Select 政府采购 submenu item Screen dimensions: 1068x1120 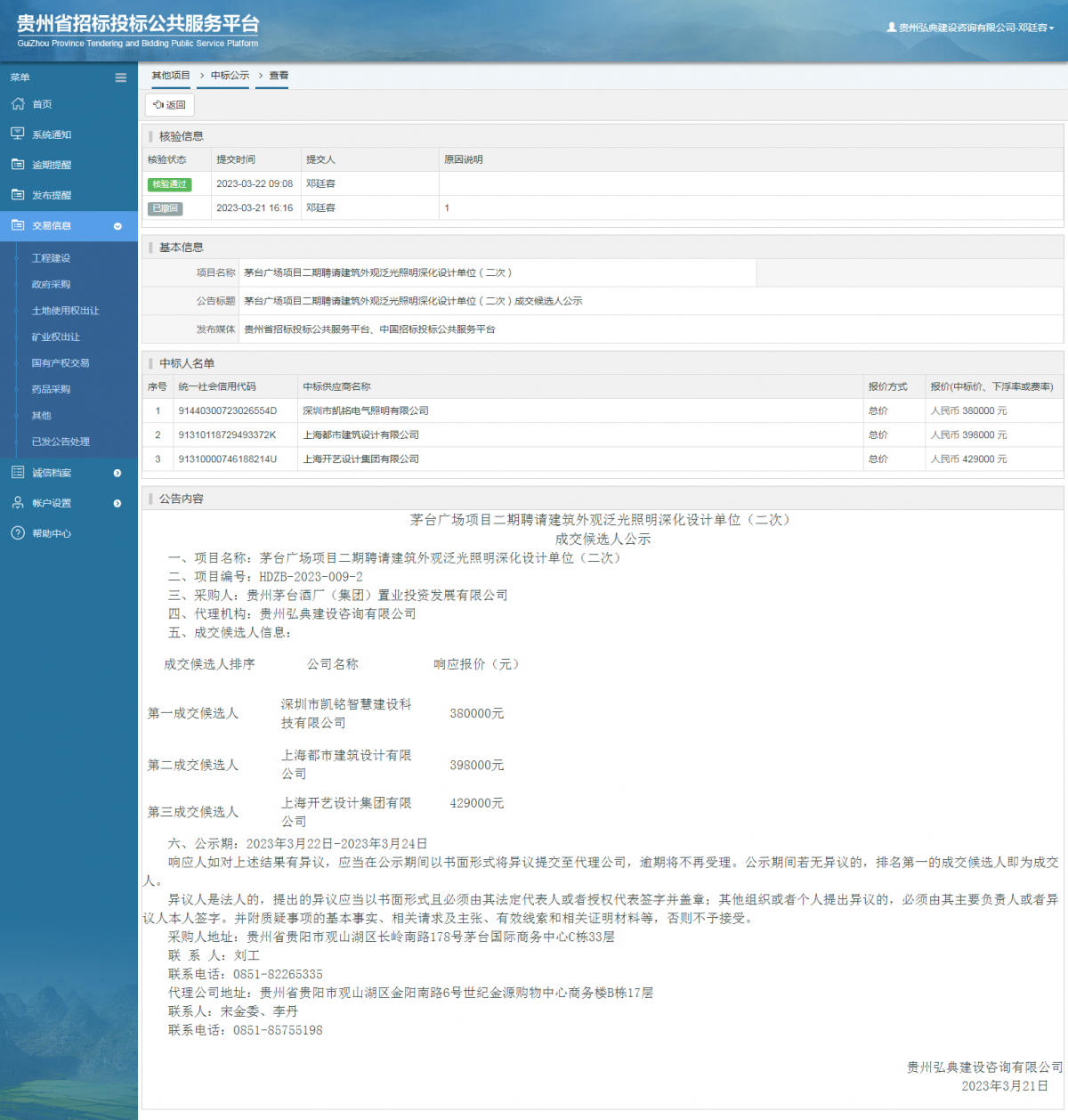pyautogui.click(x=51, y=285)
